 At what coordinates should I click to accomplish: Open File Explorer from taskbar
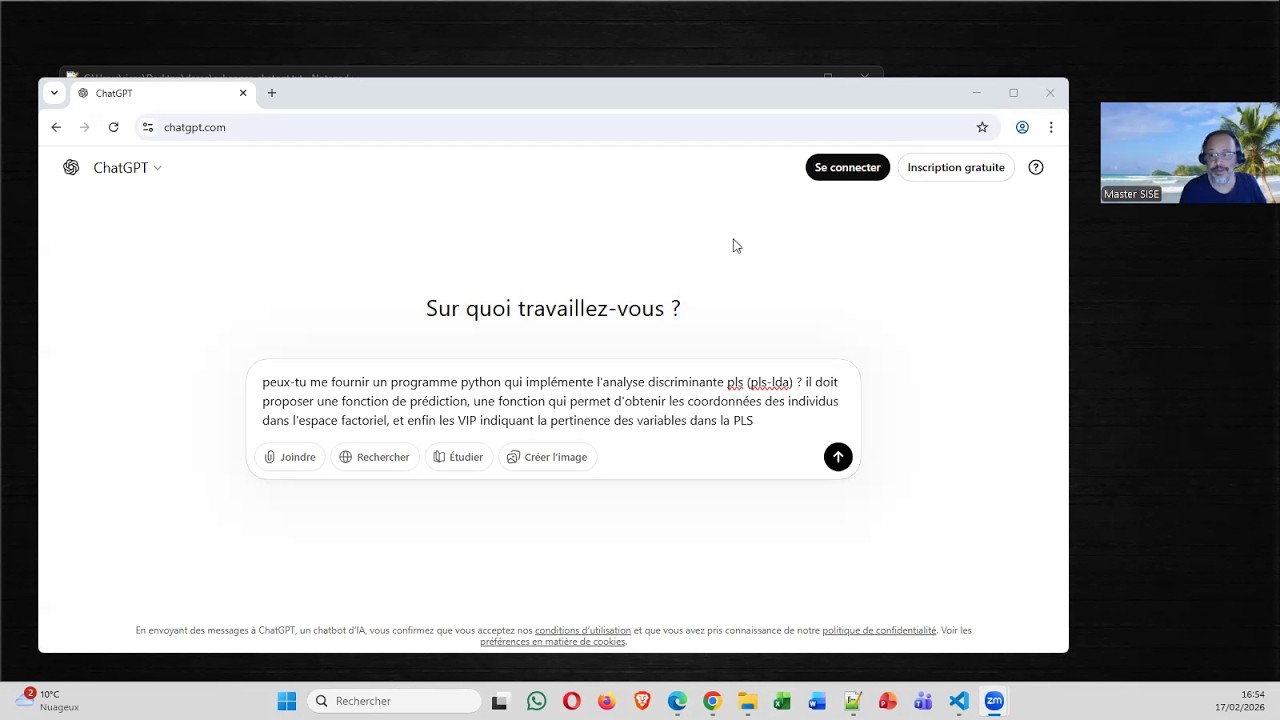(x=747, y=701)
